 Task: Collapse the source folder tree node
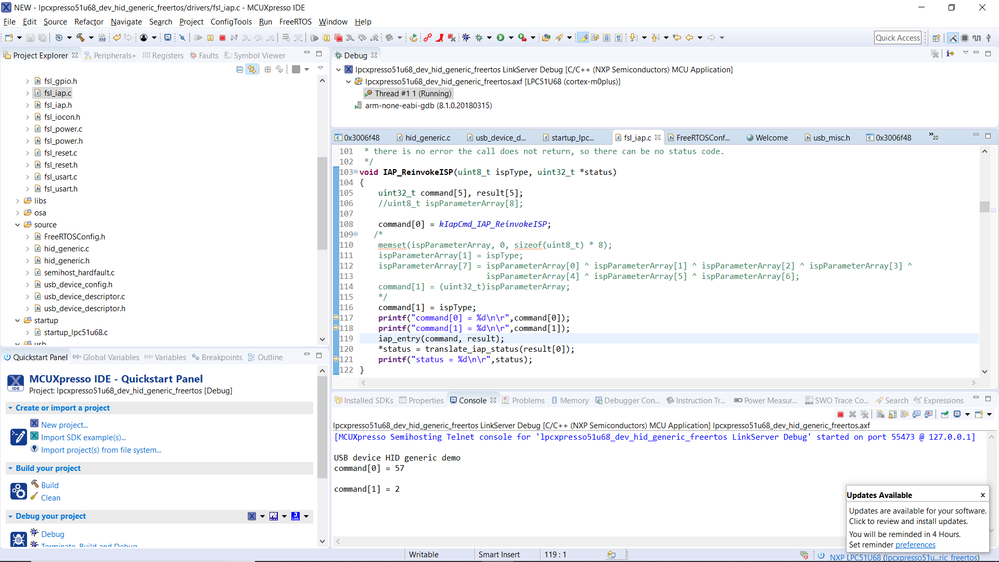(x=17, y=225)
